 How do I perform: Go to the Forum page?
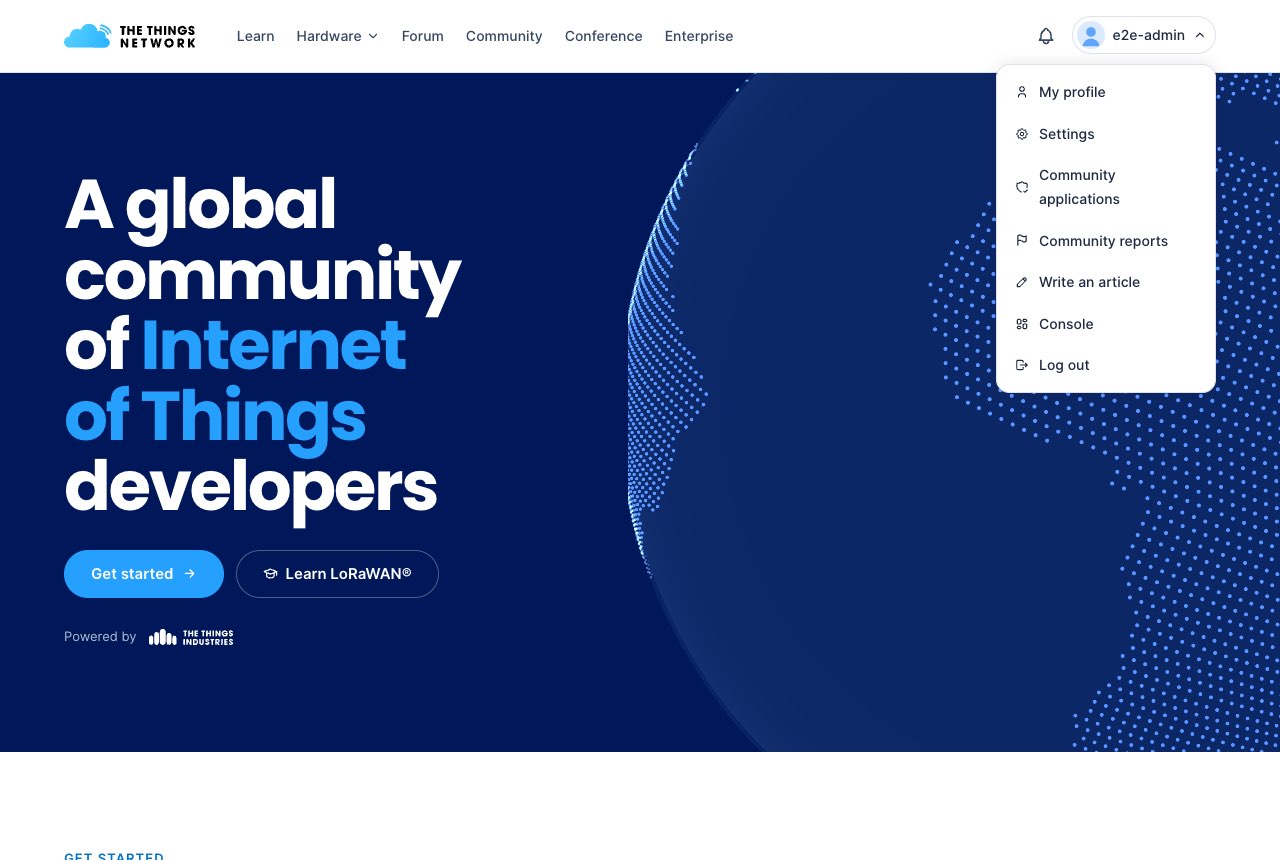click(x=423, y=36)
